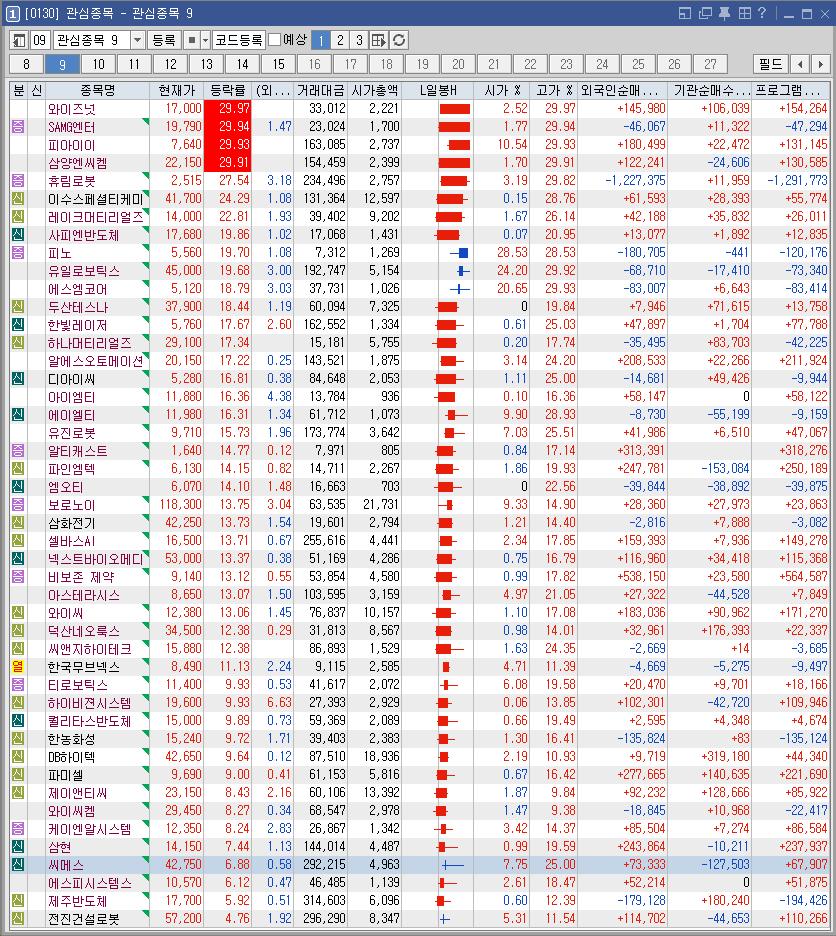Click the 증 badge on 보로노이 row
Viewport: 836px width, 936px height.
click(18, 504)
